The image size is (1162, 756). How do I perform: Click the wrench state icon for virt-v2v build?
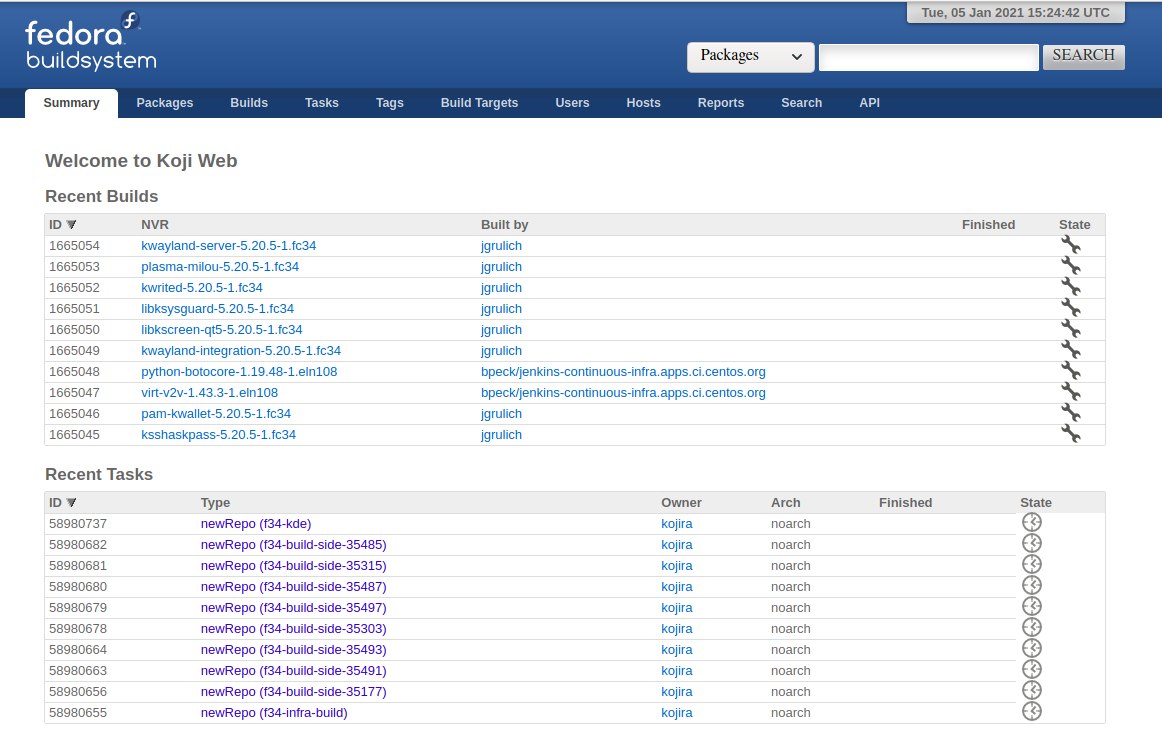(1070, 391)
